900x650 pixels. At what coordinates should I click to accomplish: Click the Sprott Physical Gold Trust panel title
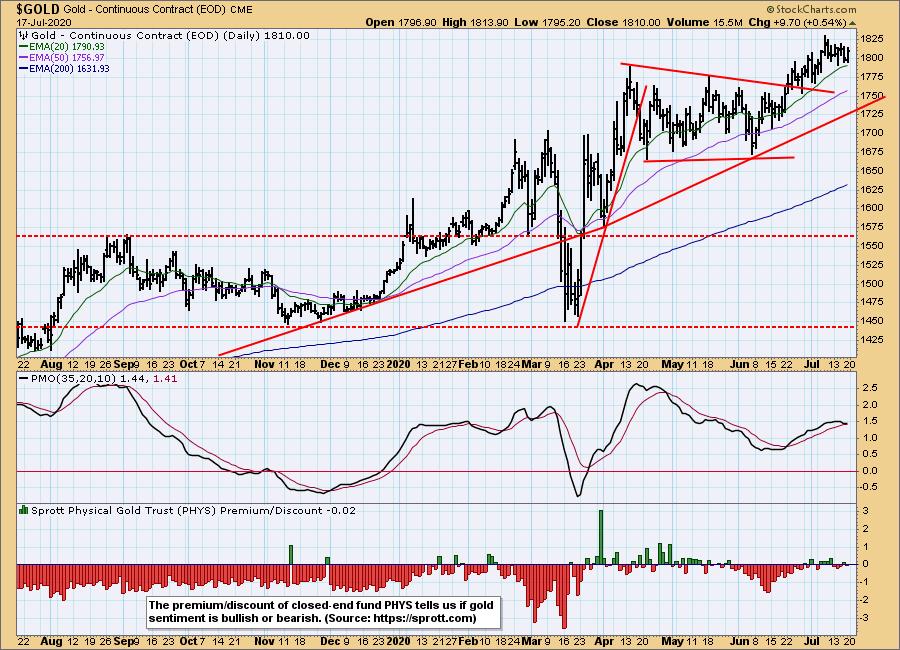(x=193, y=510)
